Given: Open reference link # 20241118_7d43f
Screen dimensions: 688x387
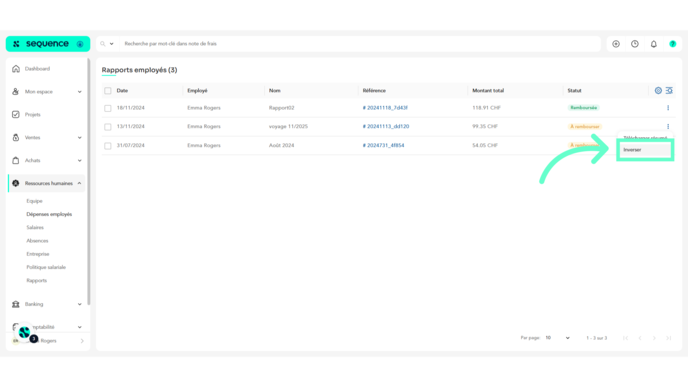Looking at the screenshot, I should pyautogui.click(x=385, y=108).
